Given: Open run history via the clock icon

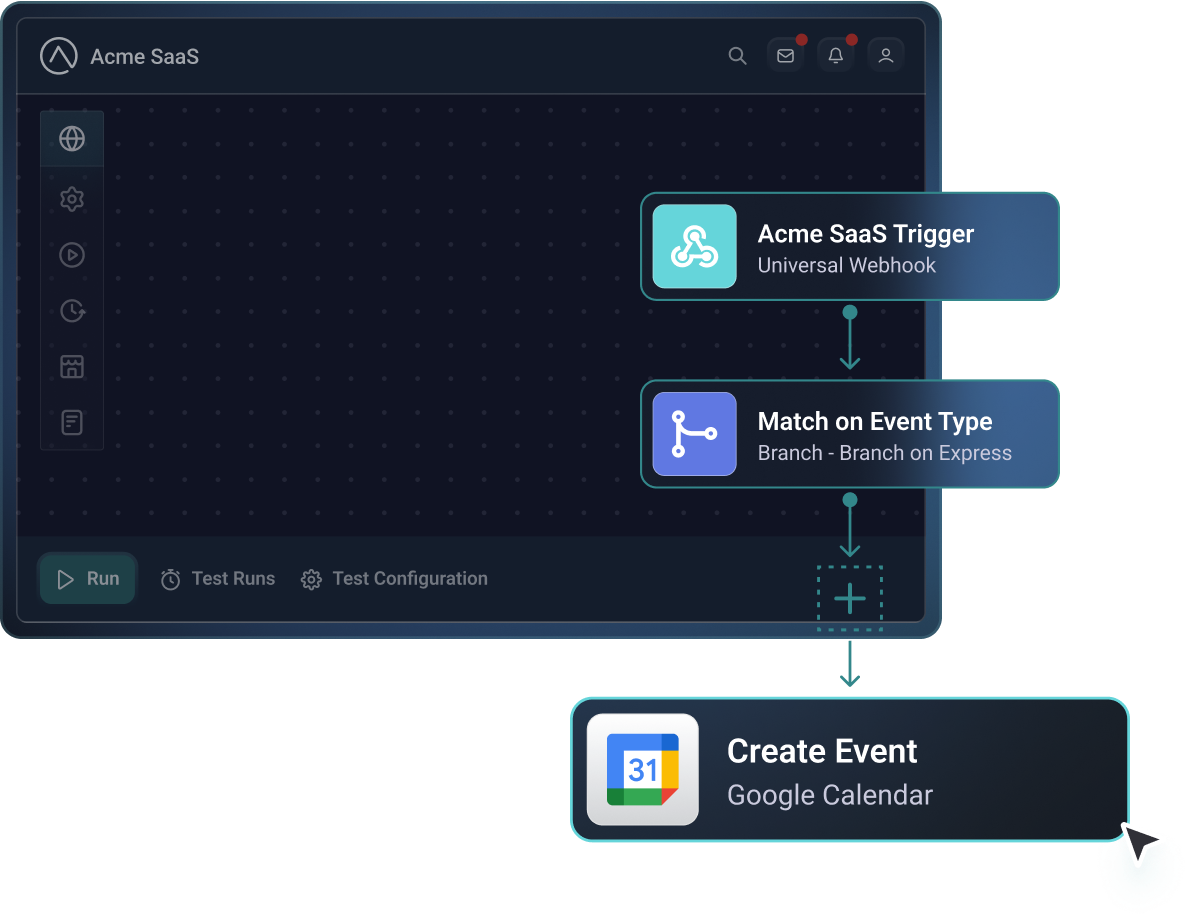Looking at the screenshot, I should [x=71, y=311].
